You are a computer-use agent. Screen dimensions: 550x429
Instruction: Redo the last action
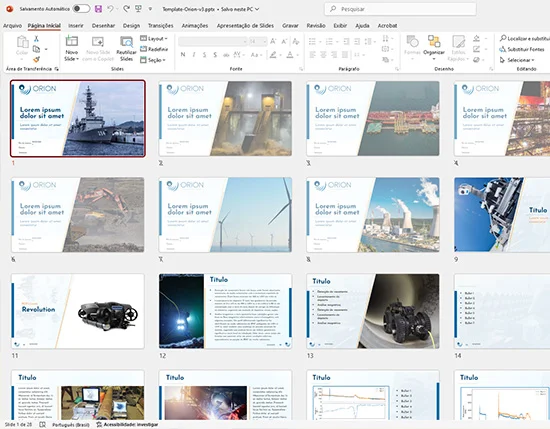pos(126,9)
